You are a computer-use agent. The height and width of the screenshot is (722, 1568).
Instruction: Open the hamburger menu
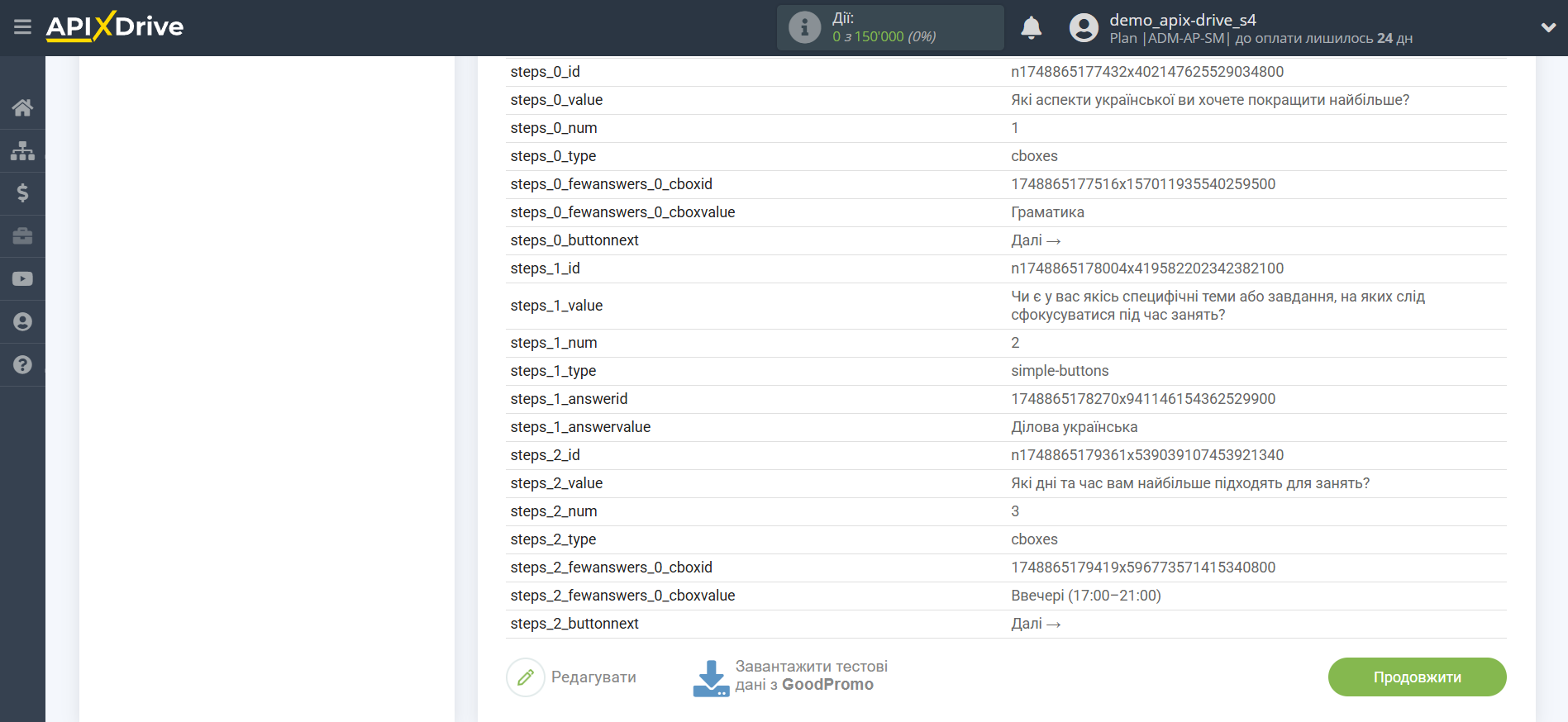coord(22,27)
